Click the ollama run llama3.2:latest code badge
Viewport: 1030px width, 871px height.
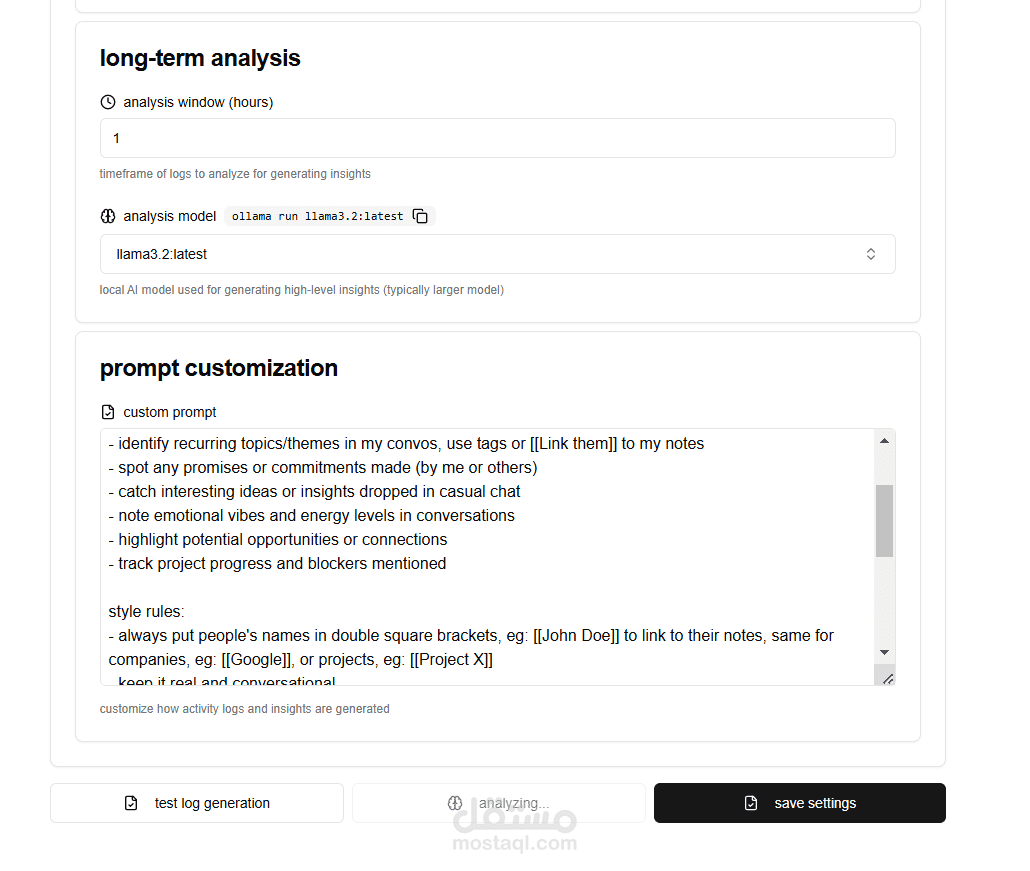click(x=330, y=216)
